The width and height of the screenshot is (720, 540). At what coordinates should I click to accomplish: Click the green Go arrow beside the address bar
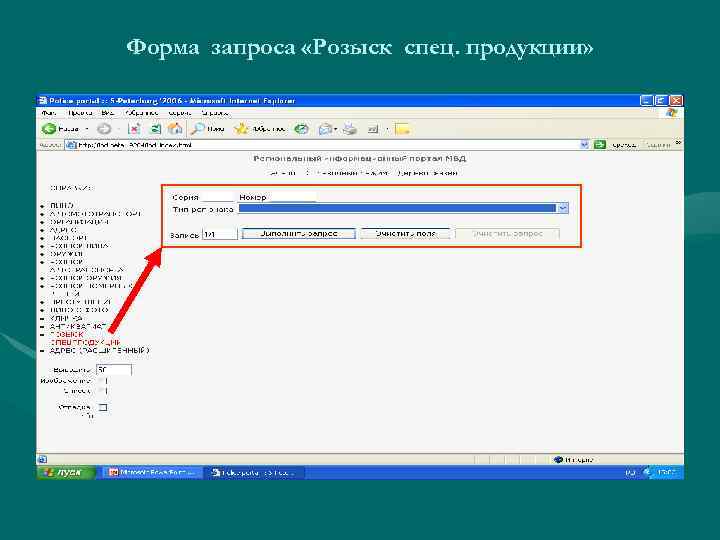(x=599, y=145)
